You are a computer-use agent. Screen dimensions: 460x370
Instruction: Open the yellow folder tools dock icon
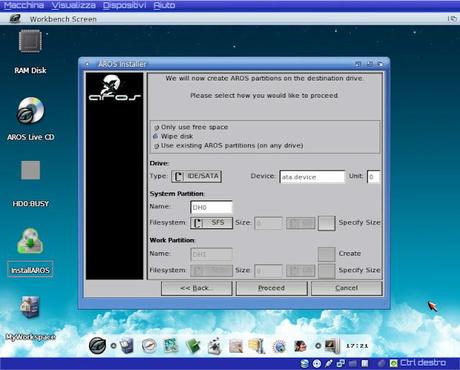click(x=256, y=346)
